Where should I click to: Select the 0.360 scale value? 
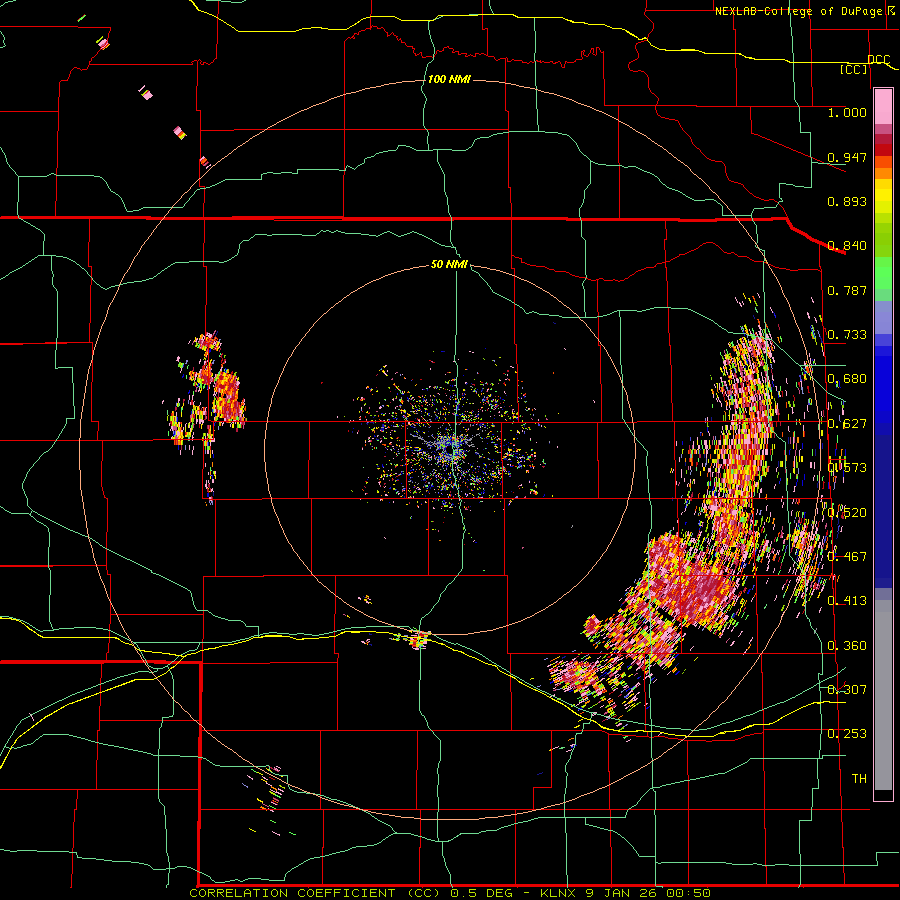(847, 645)
